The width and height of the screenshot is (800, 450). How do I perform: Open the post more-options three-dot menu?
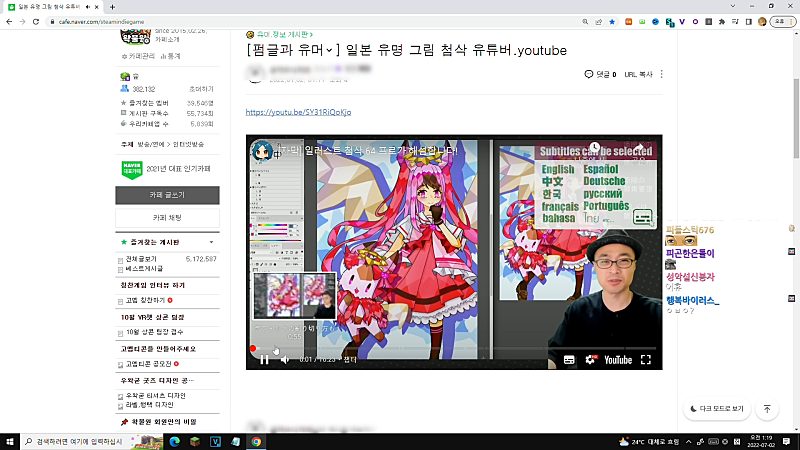coord(662,74)
